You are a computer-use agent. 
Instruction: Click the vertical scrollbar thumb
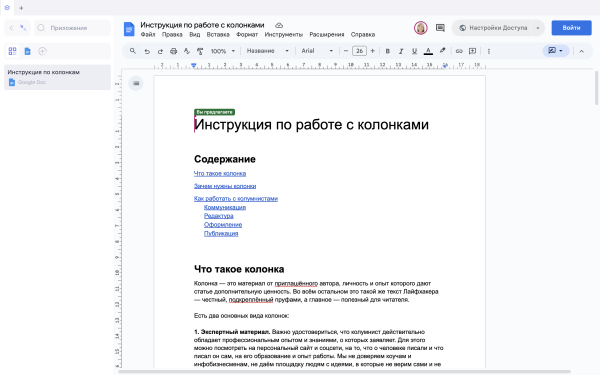coord(596,88)
